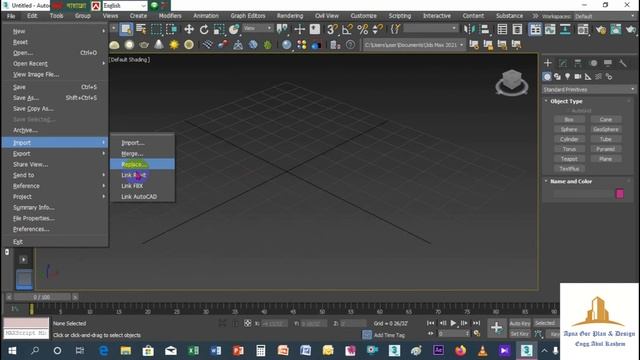Toggle Angle Snap
Image resolution: width=640 pixels, height=360 pixels.
point(347,29)
